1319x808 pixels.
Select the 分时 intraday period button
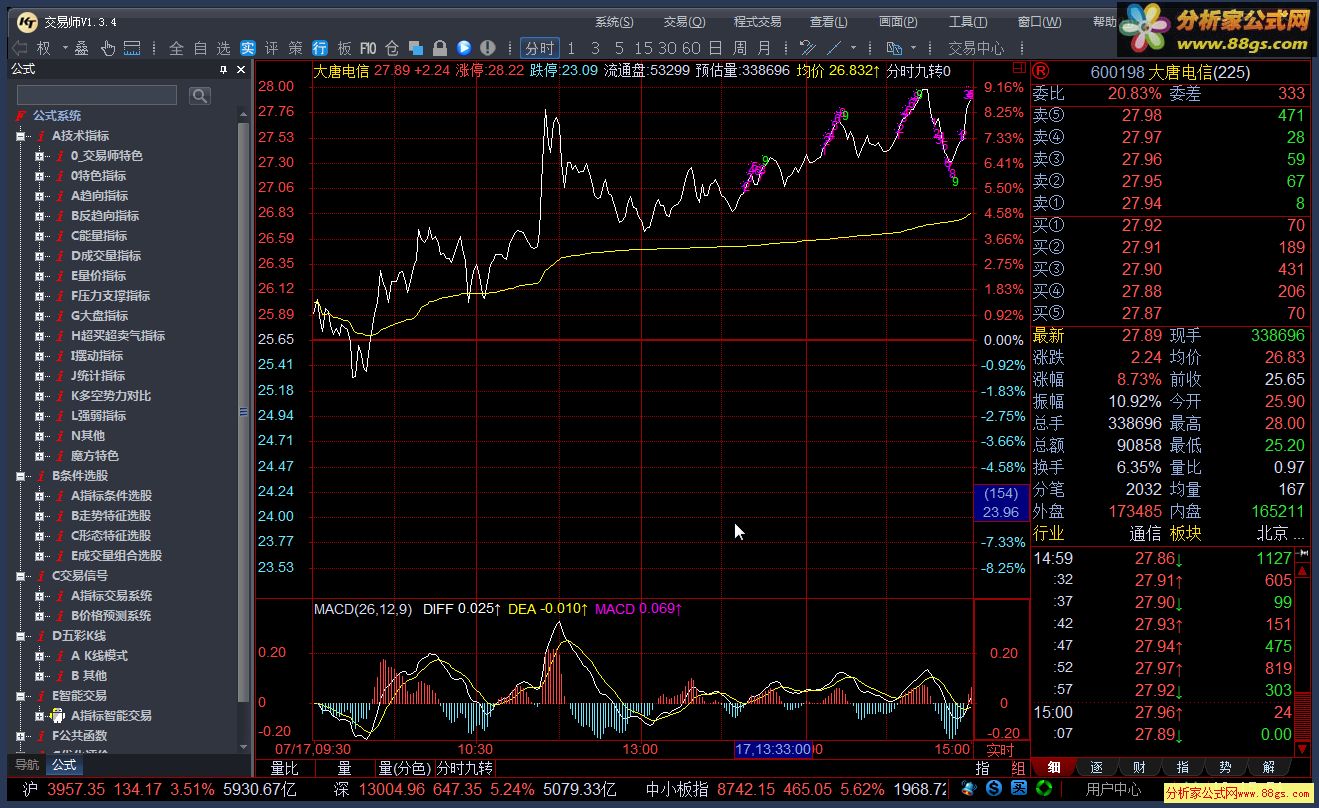[x=539, y=48]
